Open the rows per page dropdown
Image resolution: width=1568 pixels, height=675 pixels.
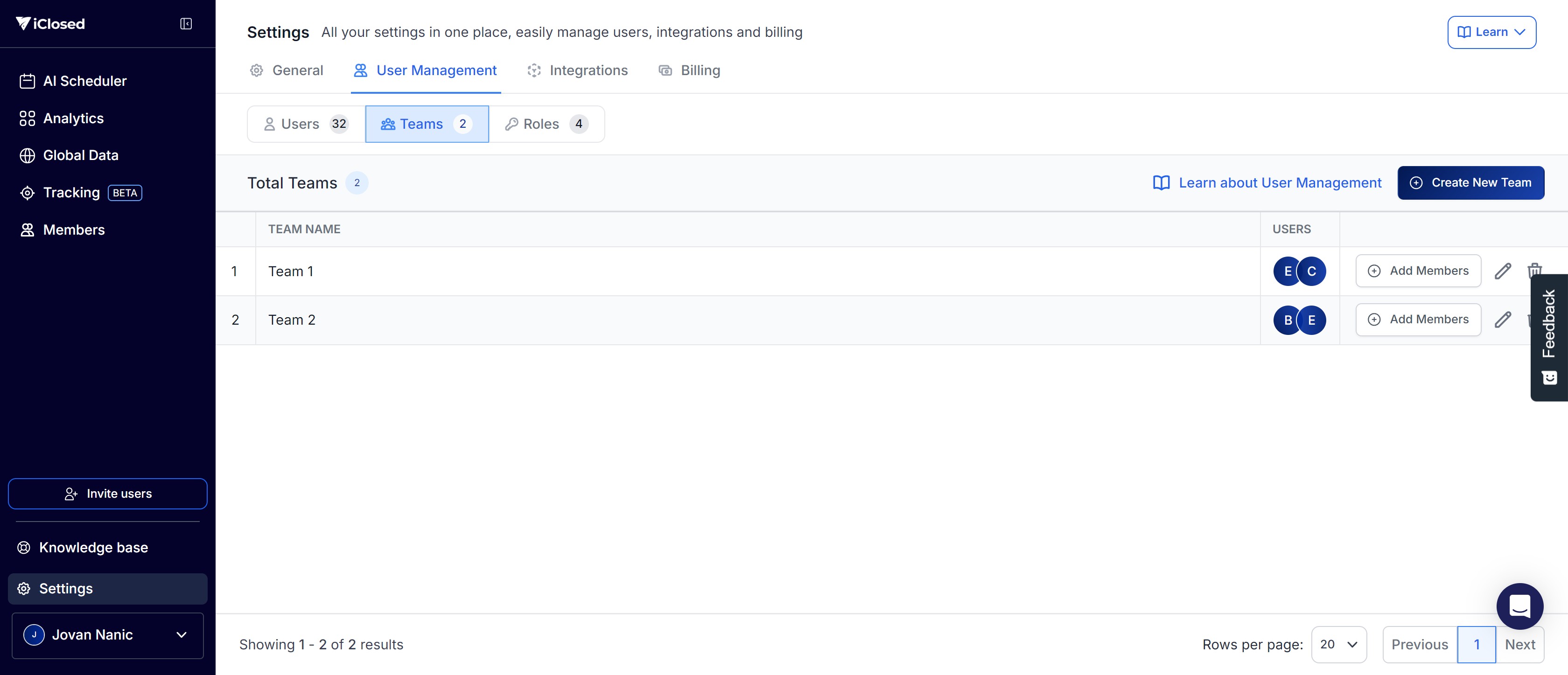click(1338, 644)
